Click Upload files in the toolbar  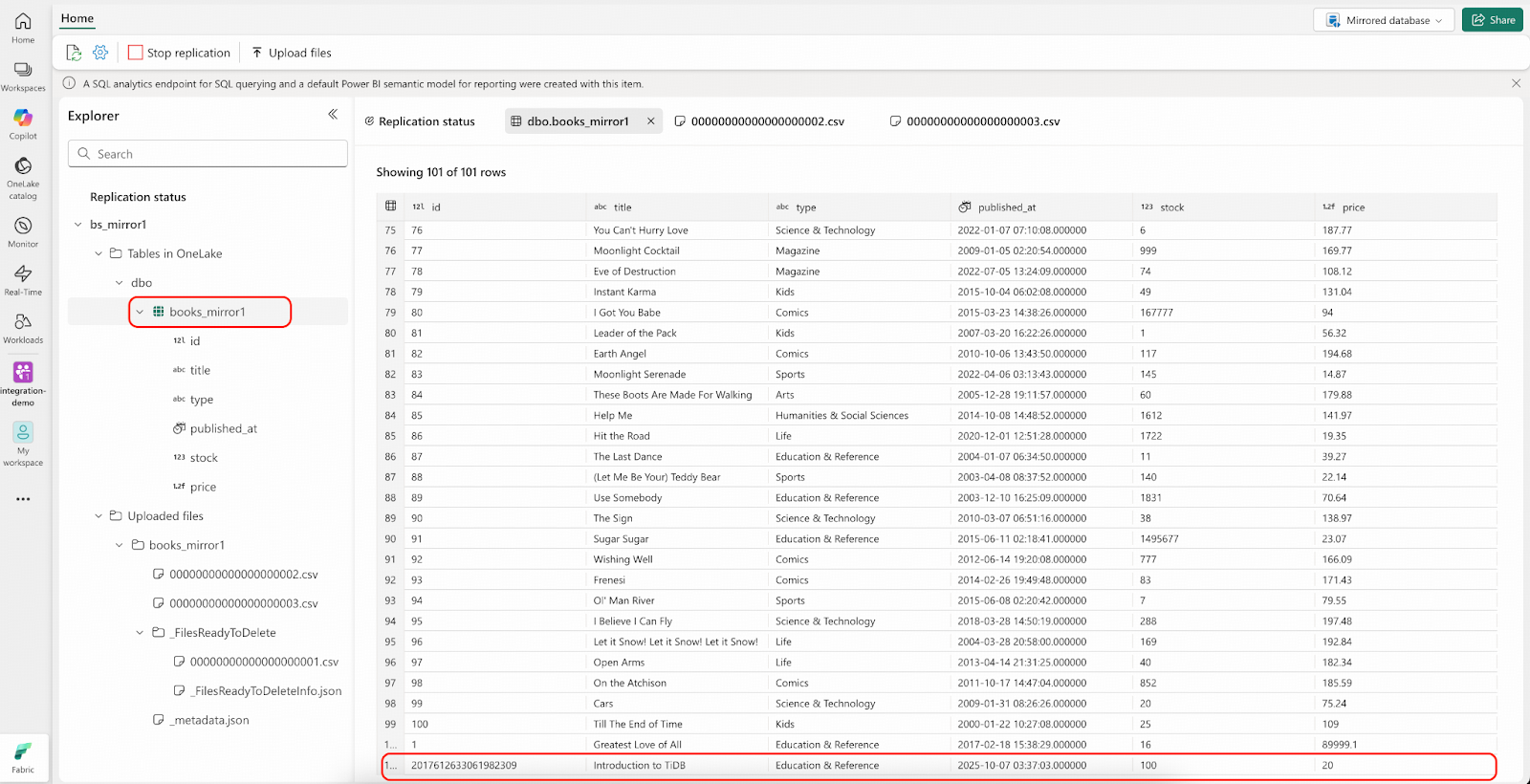click(x=292, y=53)
